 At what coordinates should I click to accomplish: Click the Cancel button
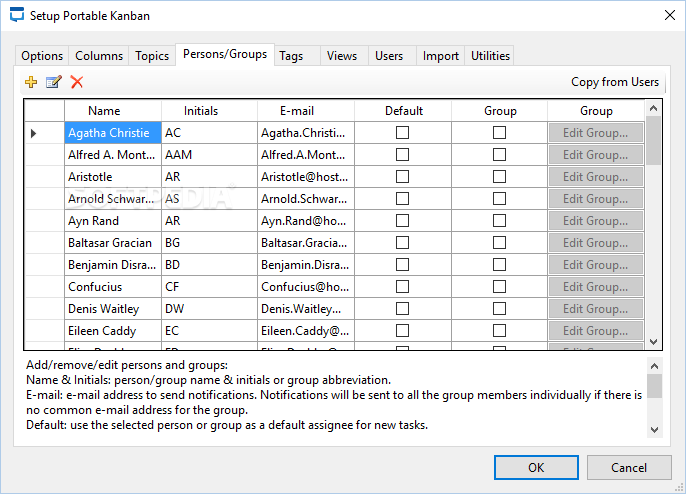click(629, 468)
